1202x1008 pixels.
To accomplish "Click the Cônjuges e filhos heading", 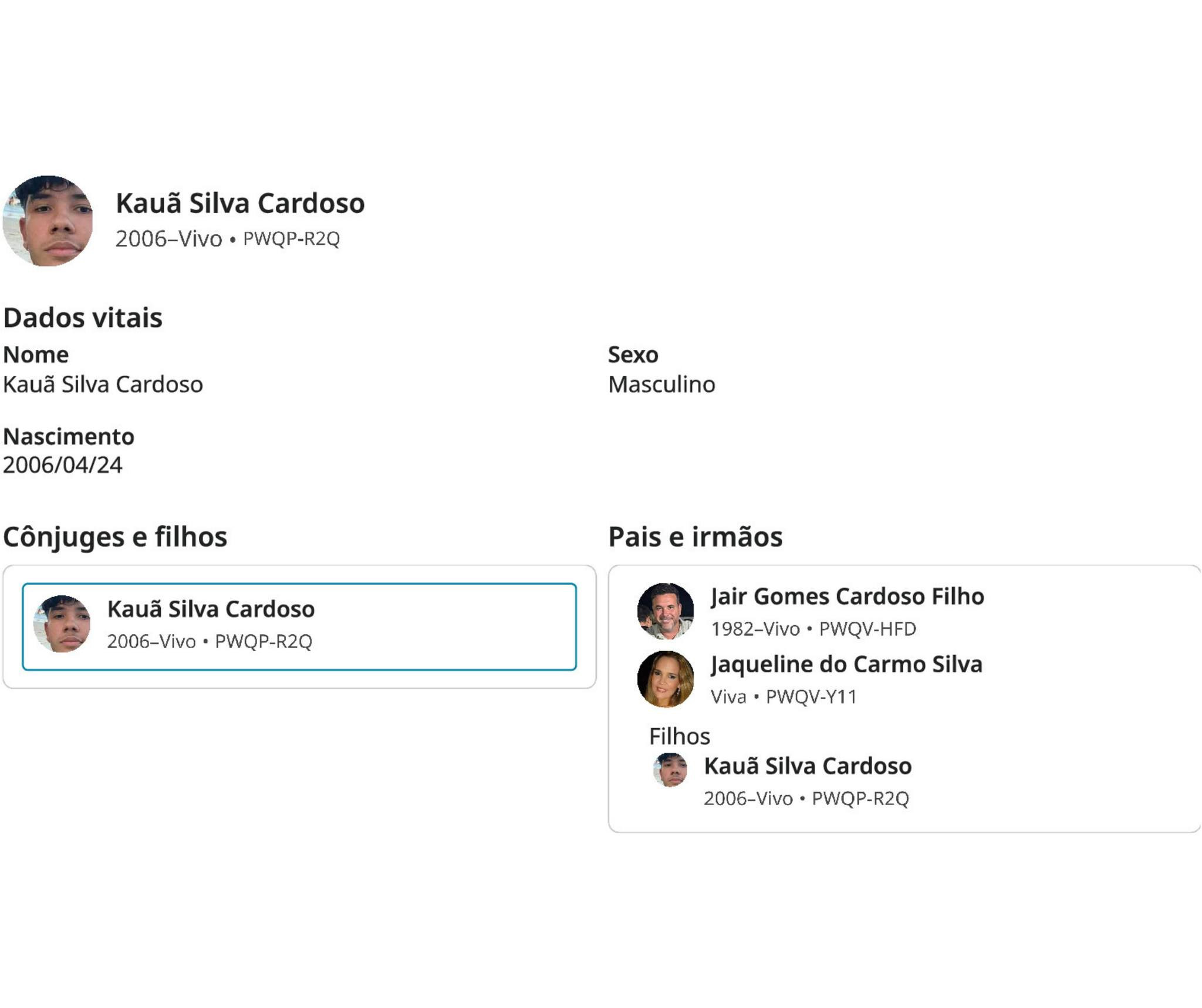I will point(115,537).
